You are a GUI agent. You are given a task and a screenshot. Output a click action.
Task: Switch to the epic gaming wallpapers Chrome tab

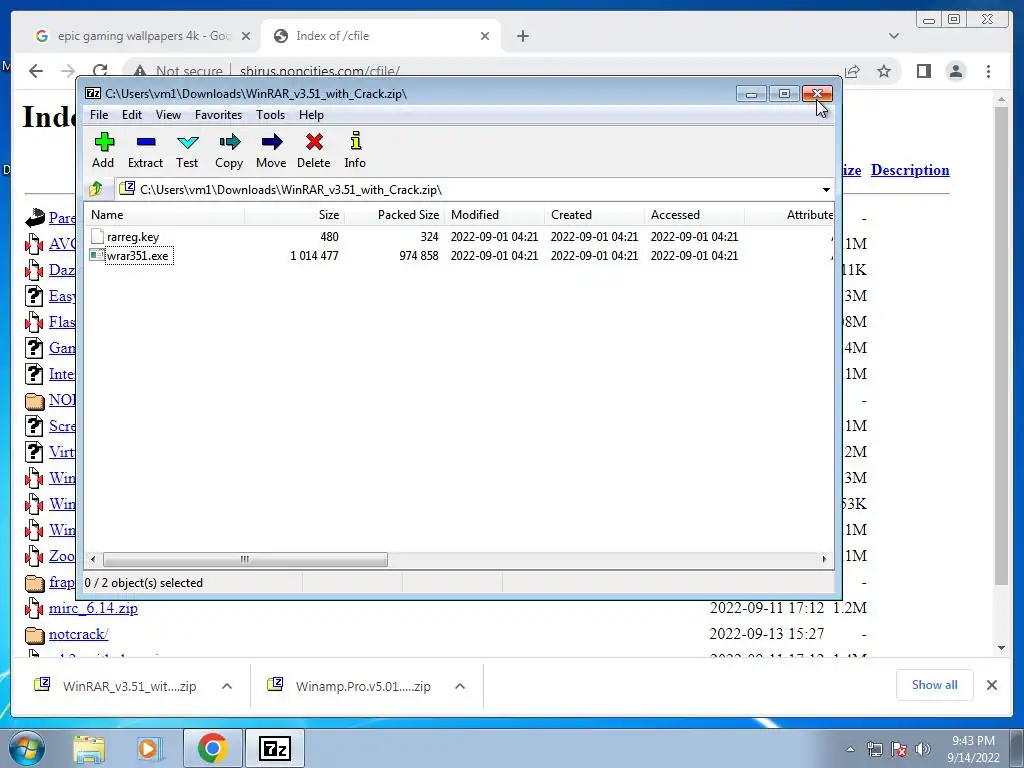[x=143, y=36]
